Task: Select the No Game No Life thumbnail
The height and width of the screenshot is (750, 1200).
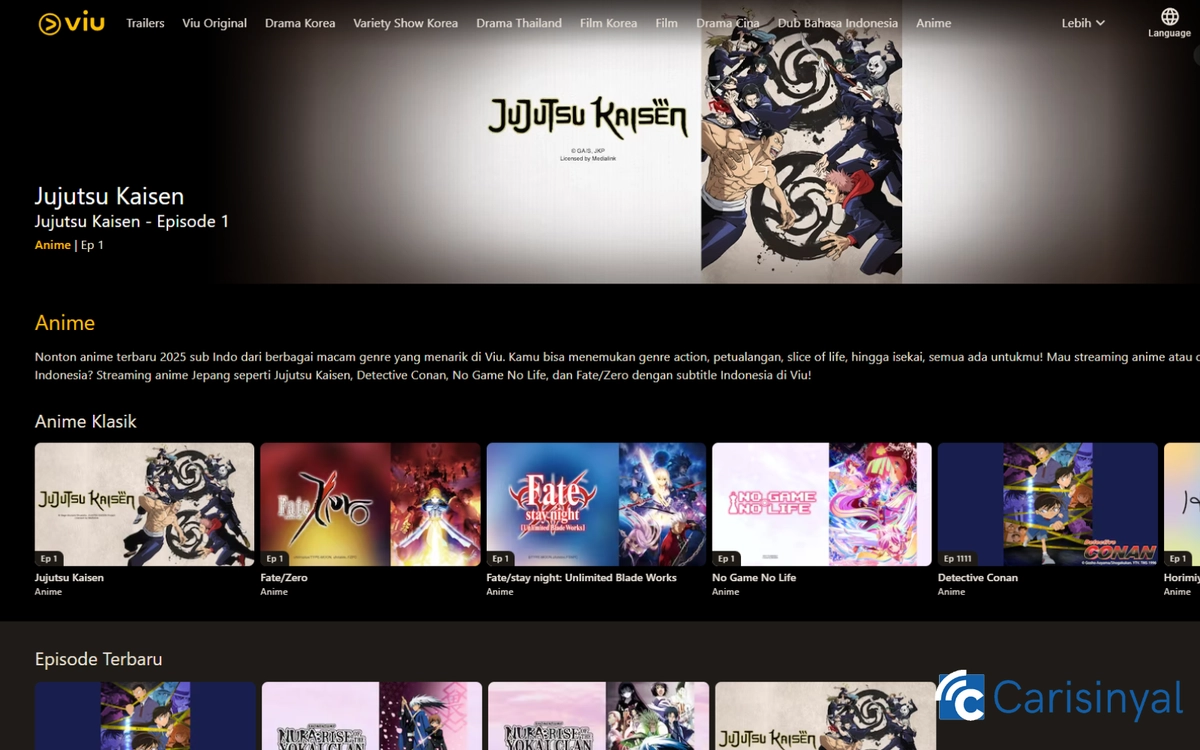Action: click(822, 504)
